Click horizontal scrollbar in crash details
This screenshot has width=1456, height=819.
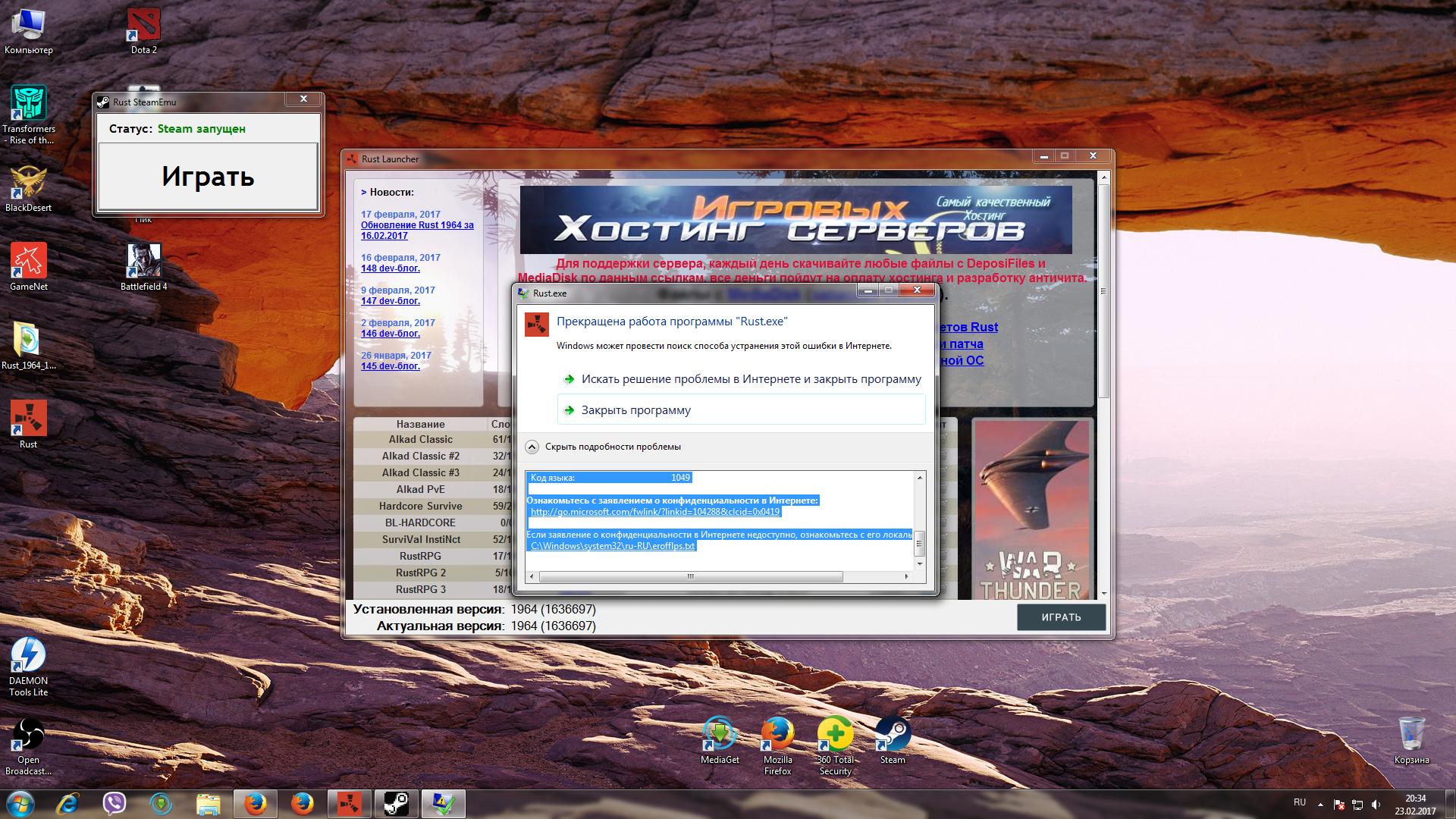pos(690,576)
